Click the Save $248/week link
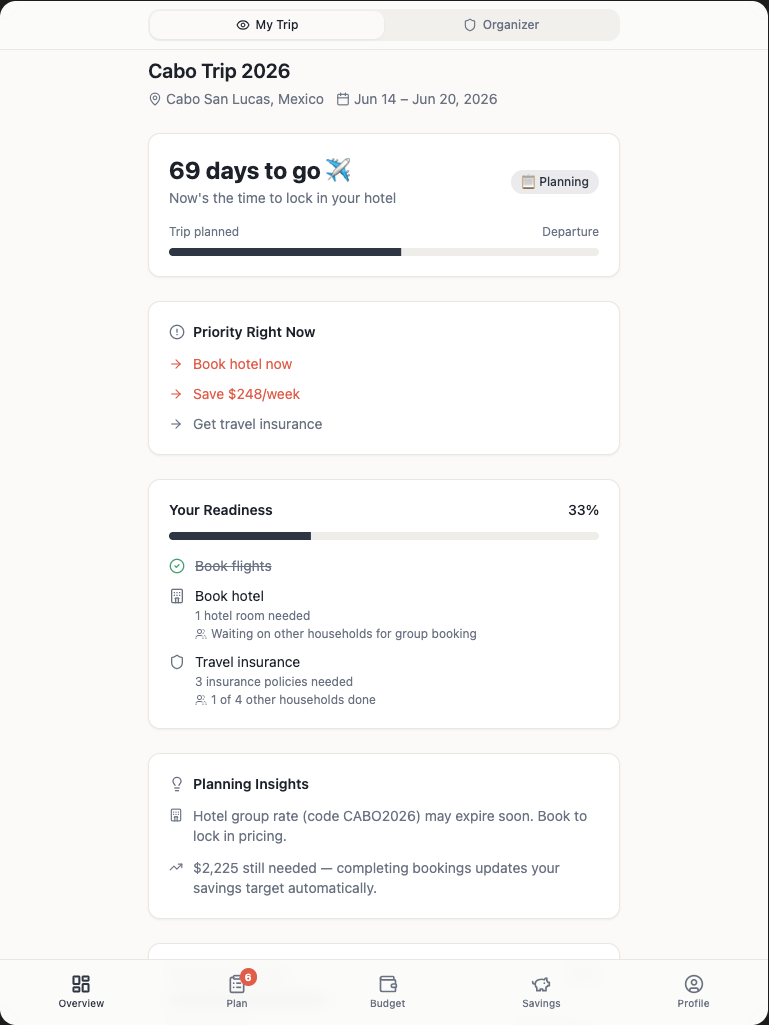The height and width of the screenshot is (1025, 769). click(x=246, y=394)
